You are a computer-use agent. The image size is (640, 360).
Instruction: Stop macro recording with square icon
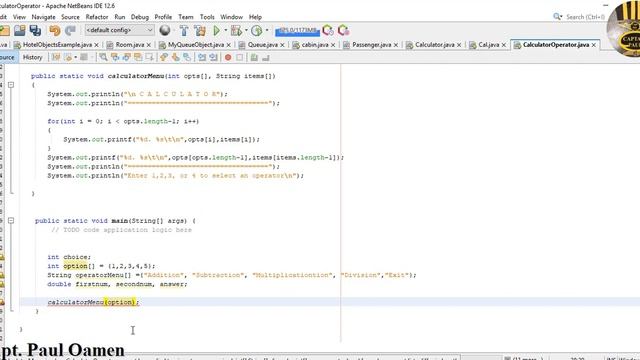coord(240,58)
